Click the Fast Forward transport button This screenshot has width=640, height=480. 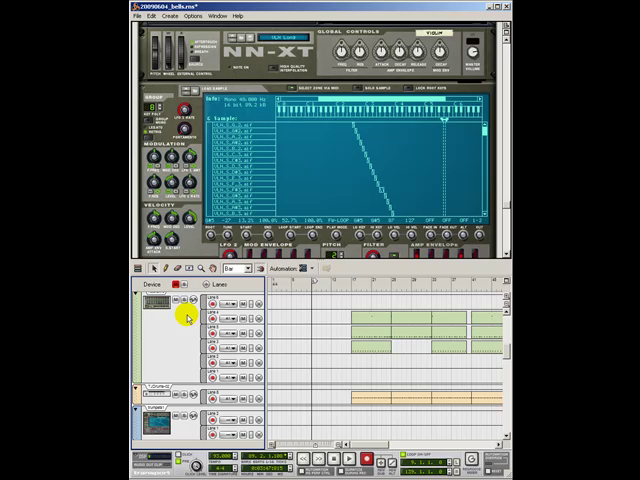pyautogui.click(x=318, y=459)
